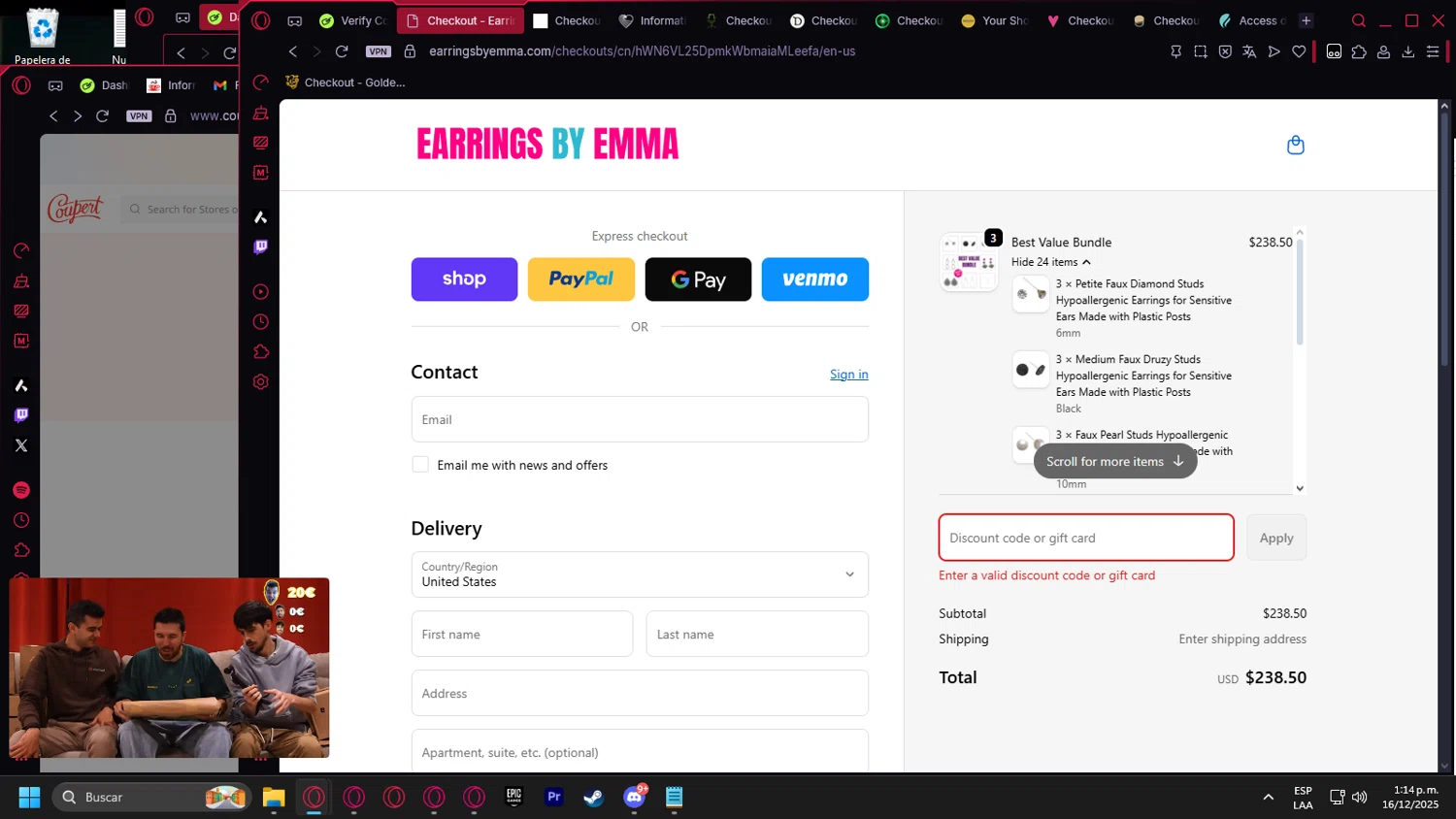Tick Email me with news and offers
The height and width of the screenshot is (819, 1456).
[420, 465]
